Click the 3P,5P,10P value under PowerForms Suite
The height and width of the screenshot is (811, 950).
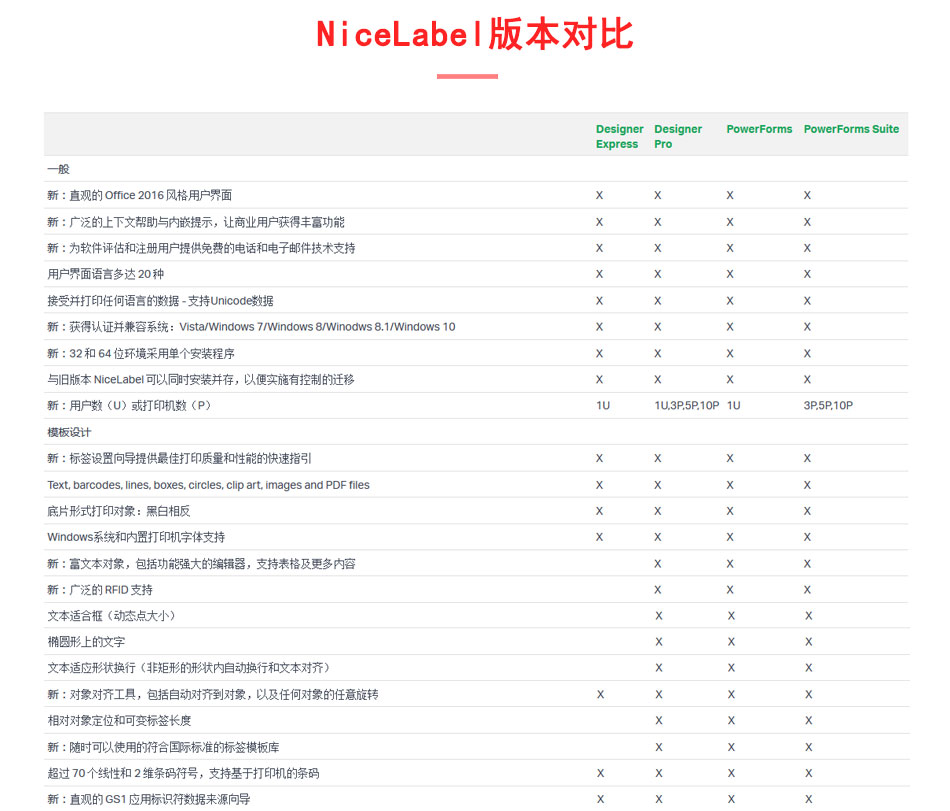click(x=828, y=405)
